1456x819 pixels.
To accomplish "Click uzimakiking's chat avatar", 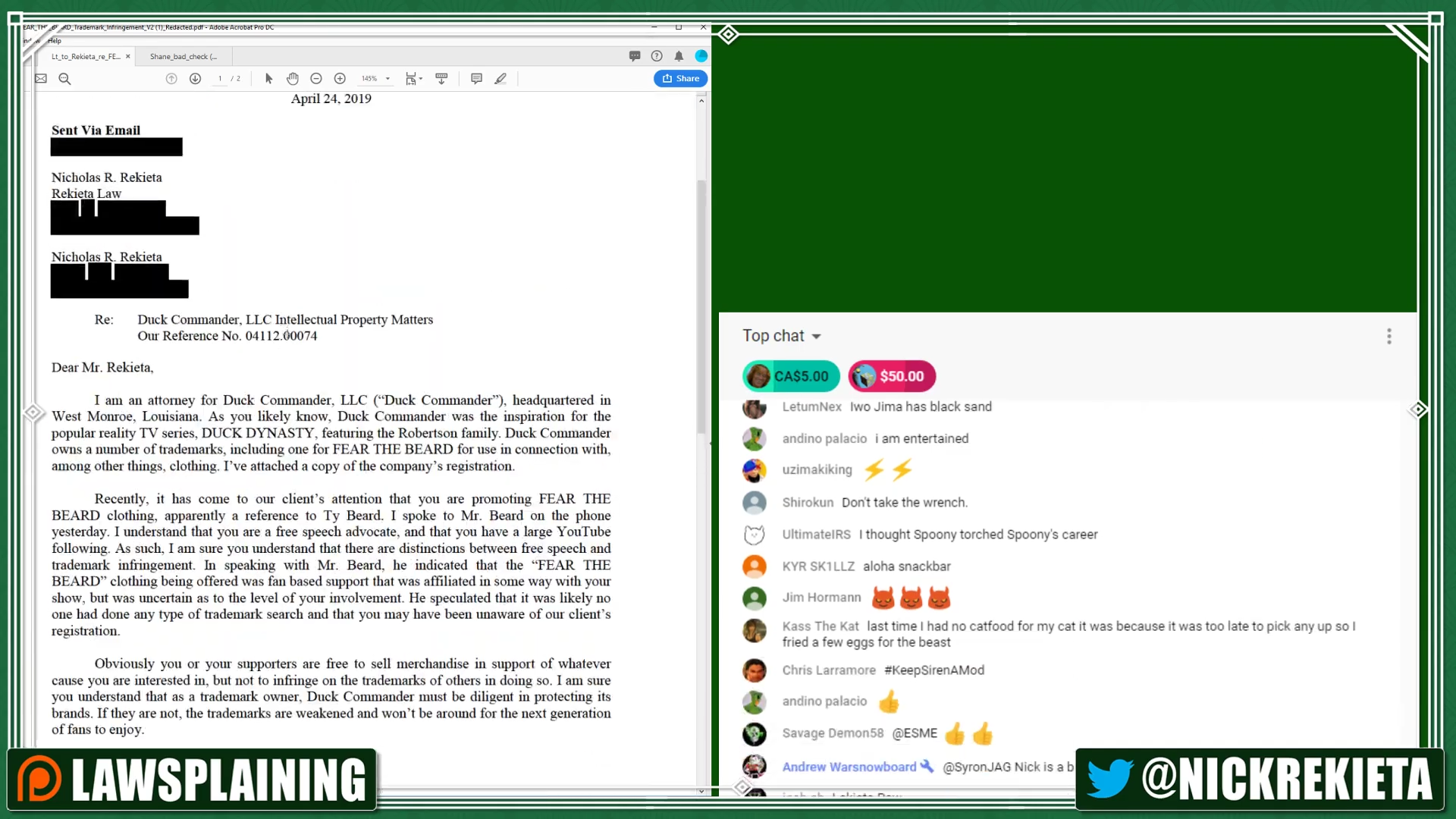I will click(x=754, y=470).
